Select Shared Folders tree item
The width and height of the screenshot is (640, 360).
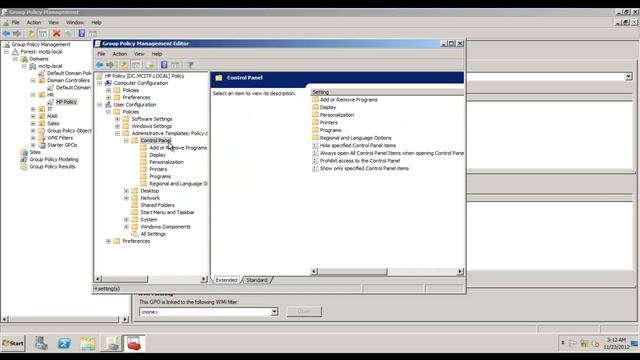158,205
